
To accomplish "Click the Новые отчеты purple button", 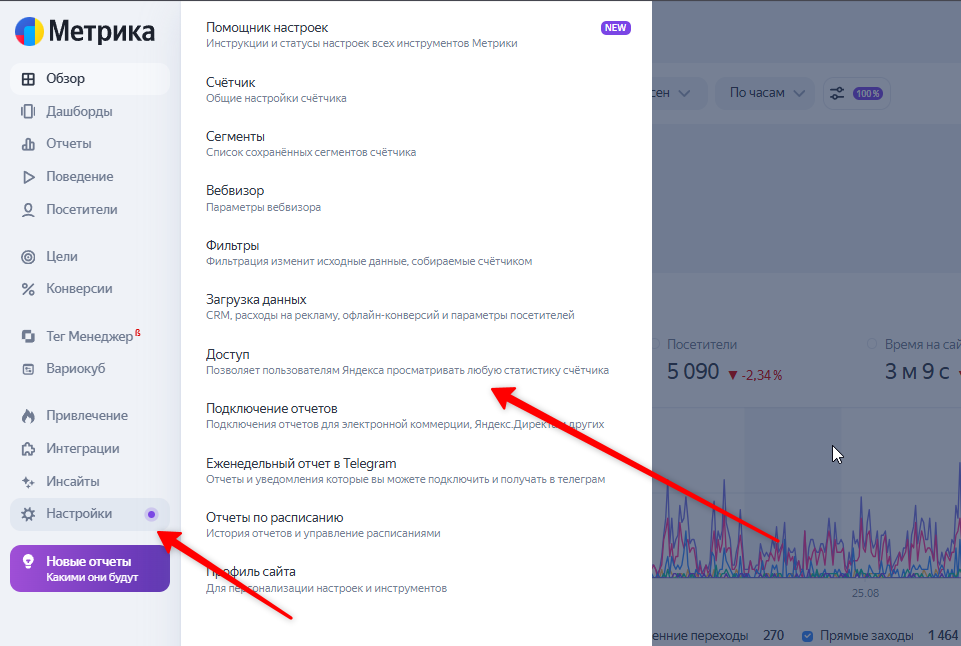I will [90, 569].
